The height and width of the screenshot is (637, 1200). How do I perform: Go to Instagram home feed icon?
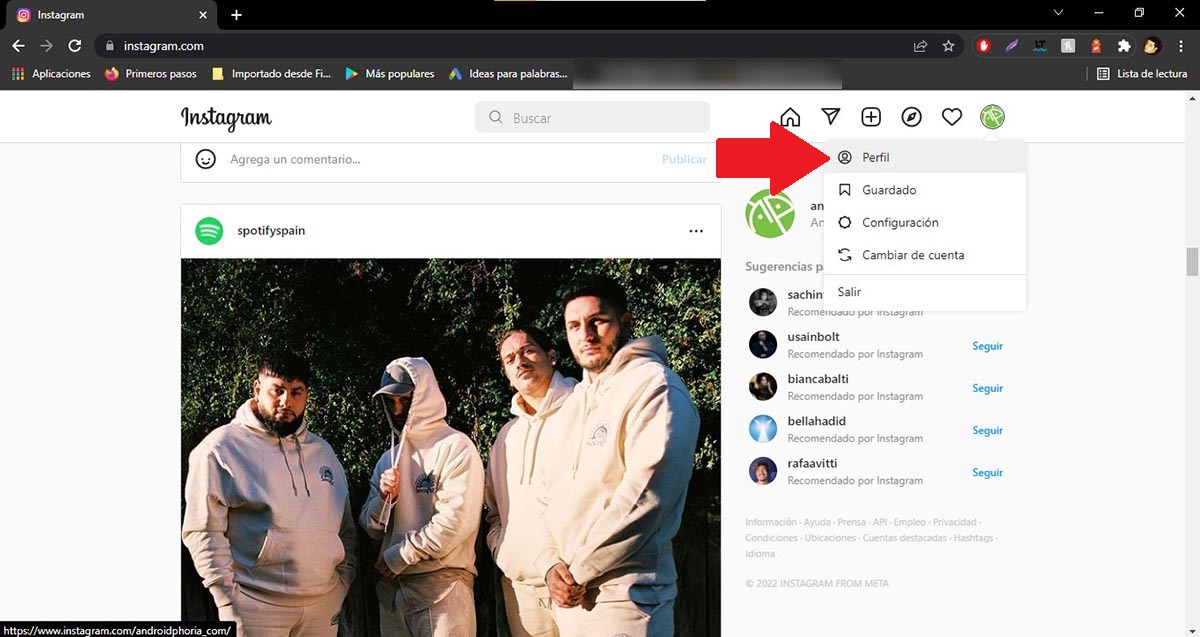click(790, 117)
